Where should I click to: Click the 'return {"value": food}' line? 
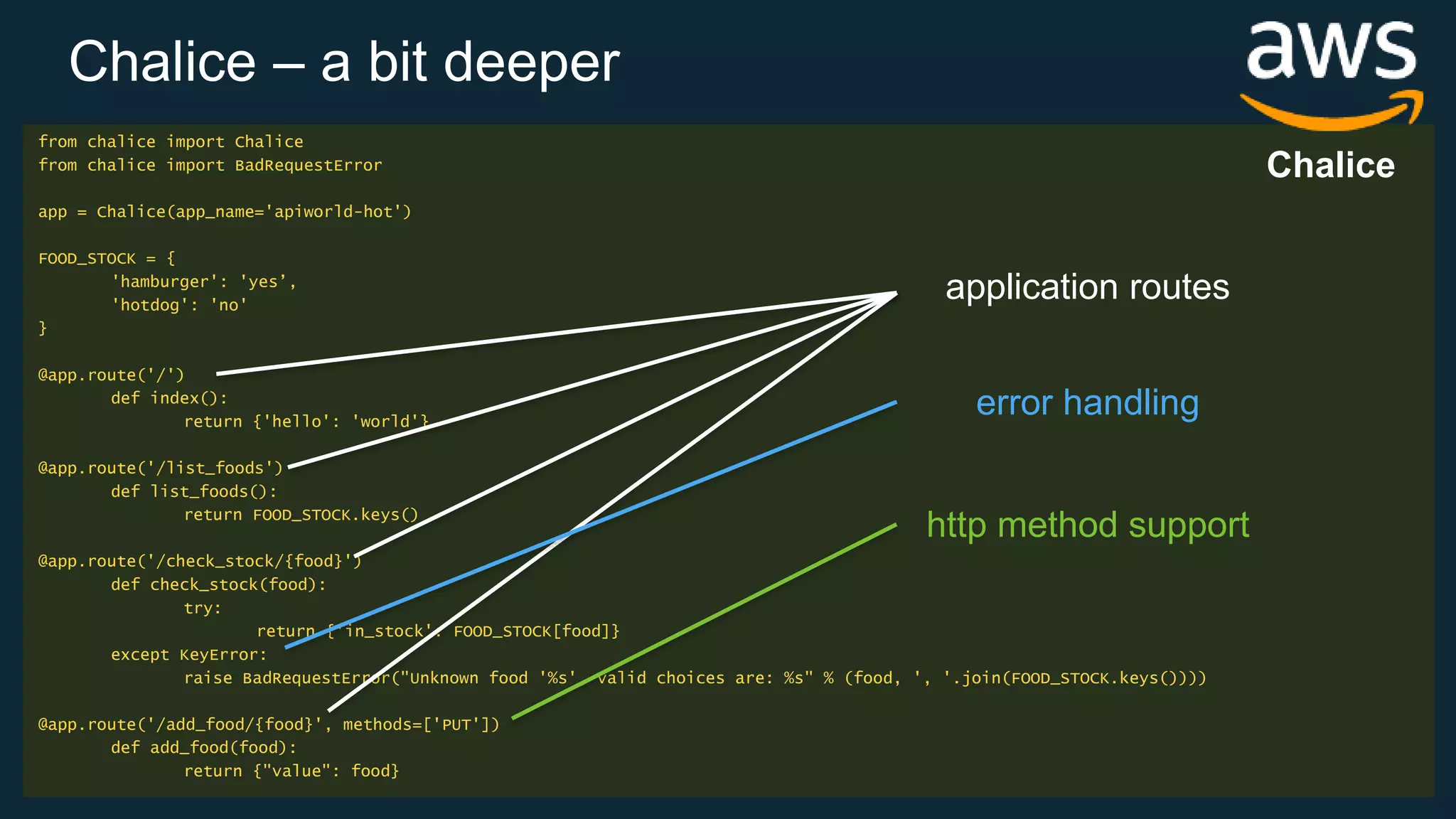tap(291, 771)
